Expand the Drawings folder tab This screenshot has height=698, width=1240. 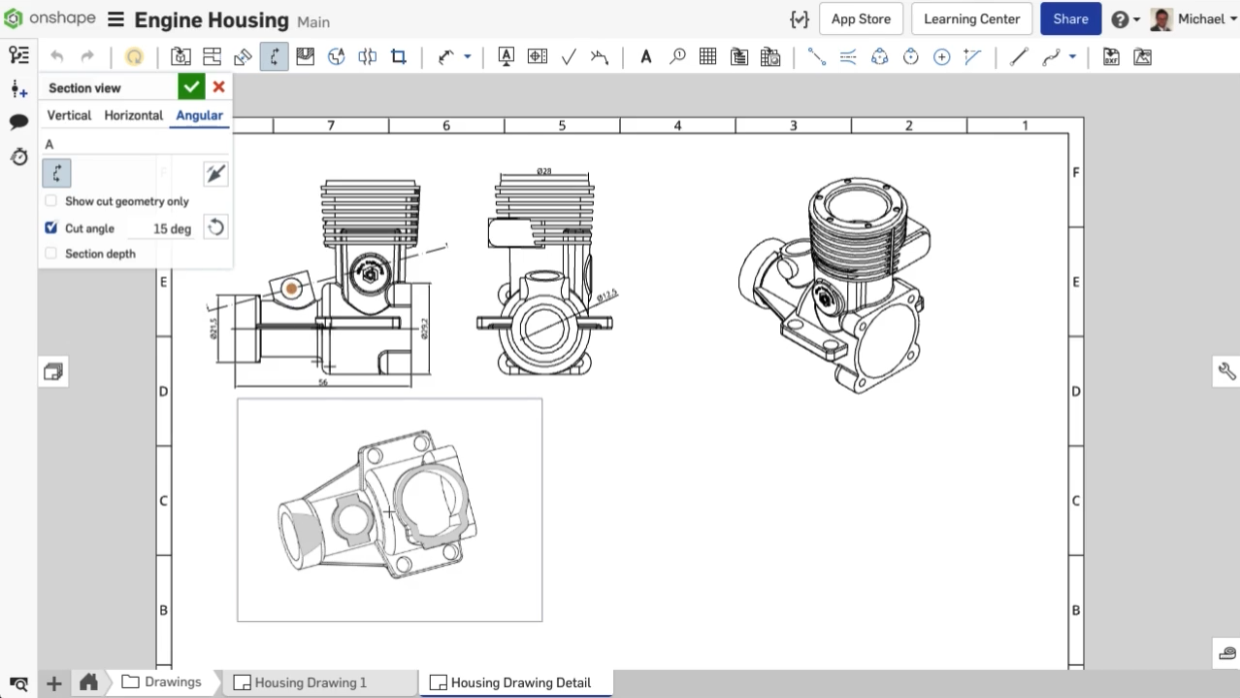[160, 682]
